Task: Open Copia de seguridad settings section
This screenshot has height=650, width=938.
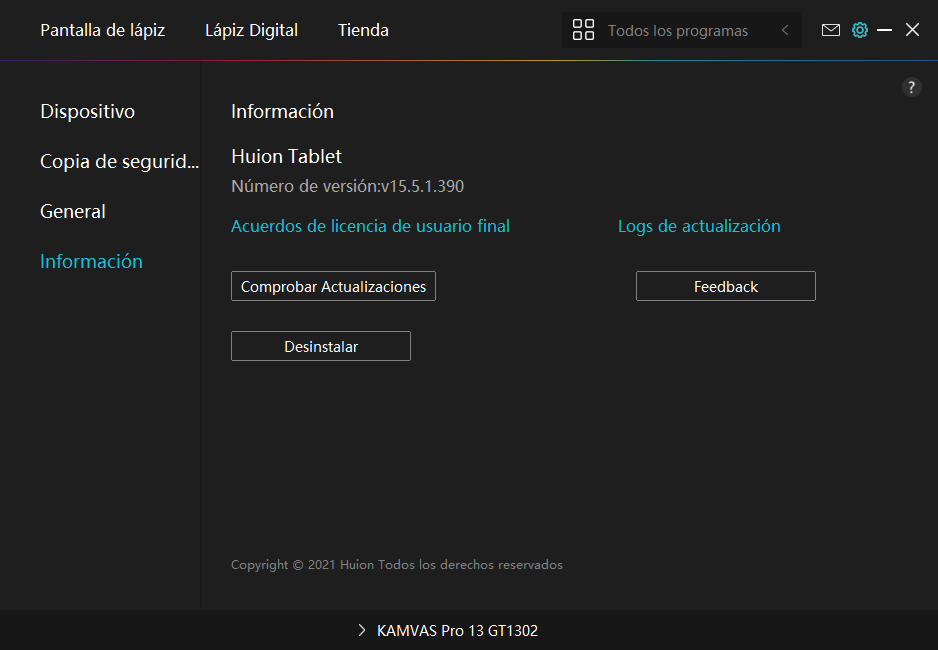Action: [119, 161]
